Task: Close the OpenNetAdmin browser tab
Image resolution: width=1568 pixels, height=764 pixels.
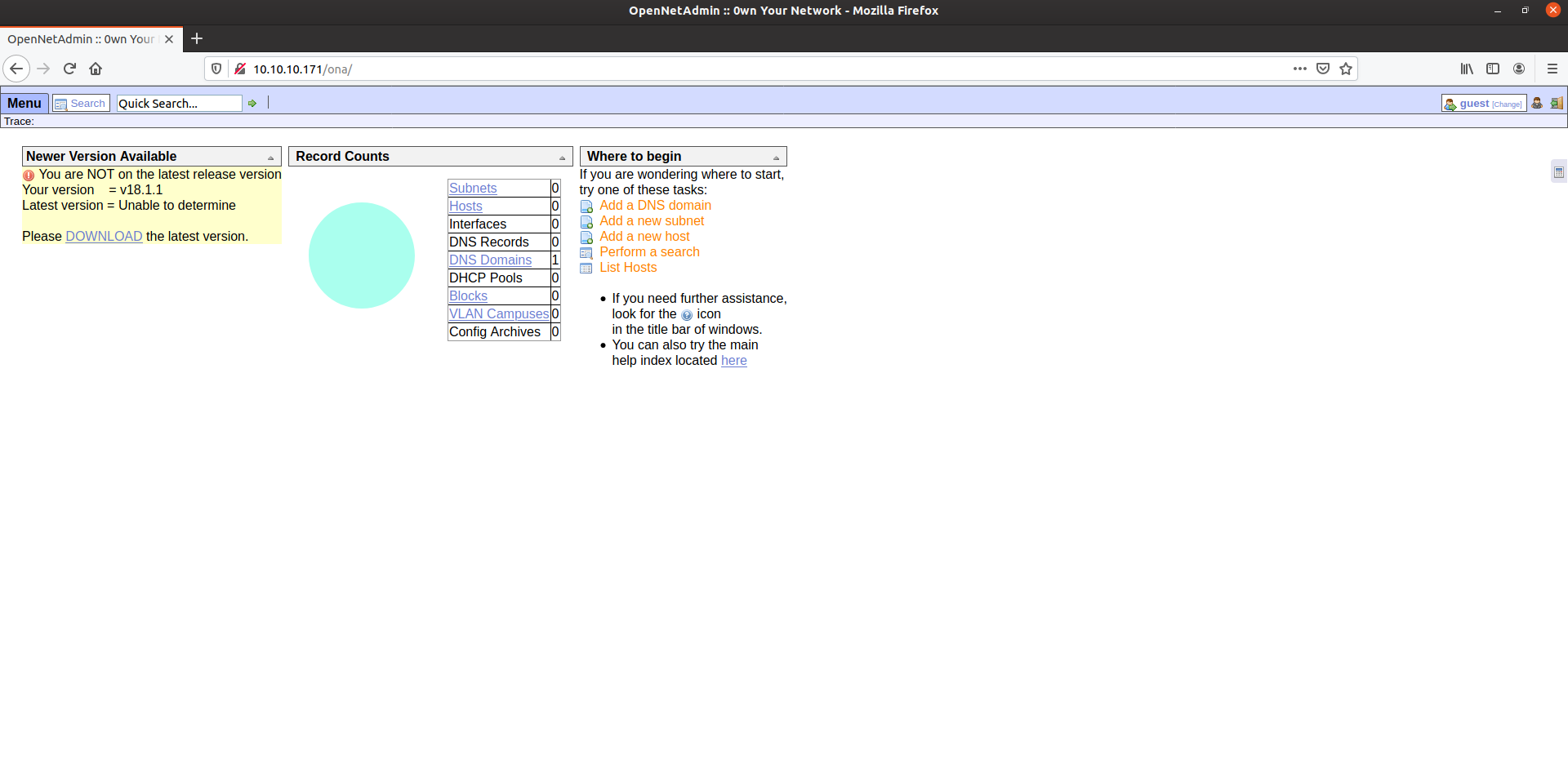Action: pos(169,39)
